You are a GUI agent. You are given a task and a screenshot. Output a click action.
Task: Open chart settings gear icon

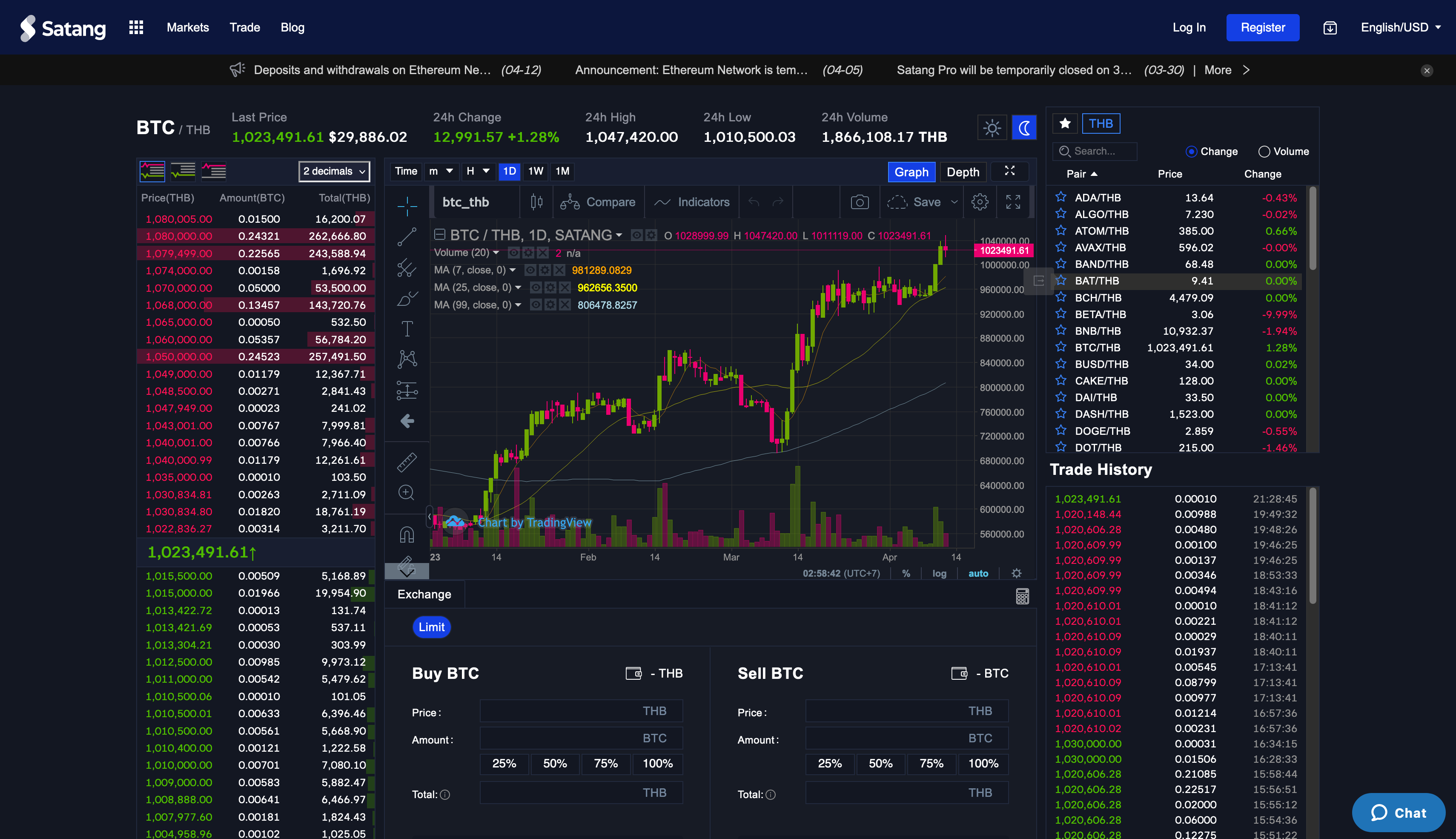[980, 202]
